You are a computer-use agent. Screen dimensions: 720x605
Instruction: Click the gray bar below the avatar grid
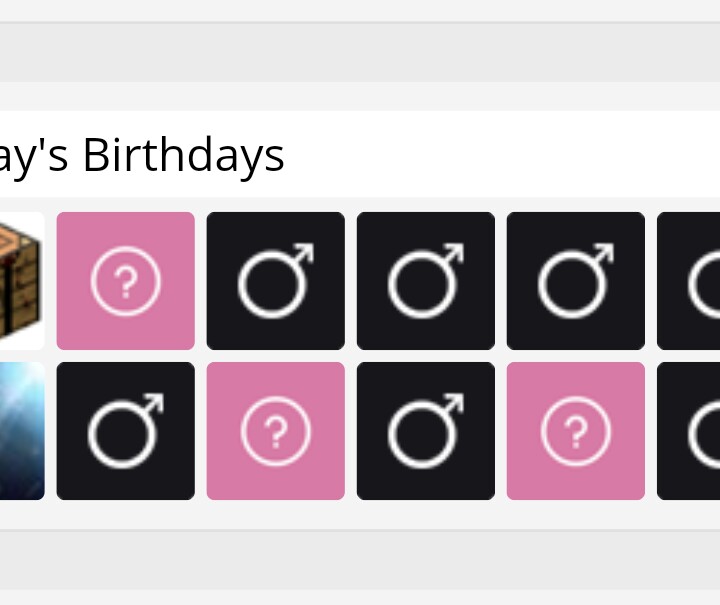tap(360, 560)
